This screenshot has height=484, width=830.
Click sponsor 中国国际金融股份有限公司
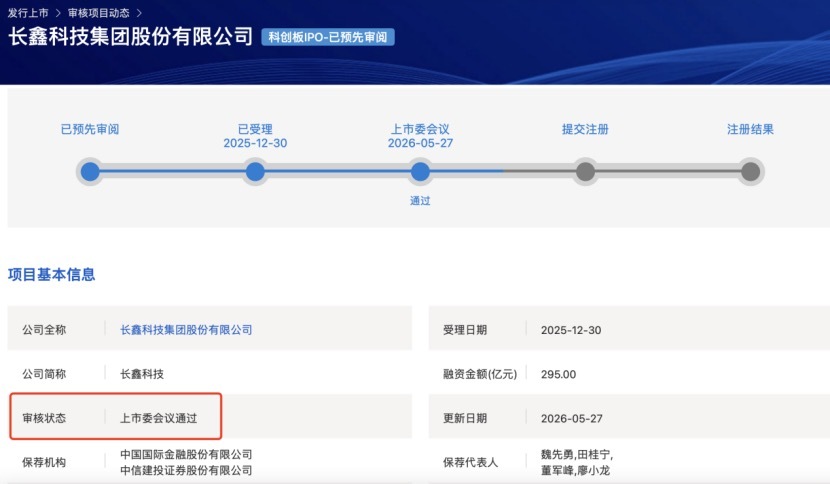click(186, 454)
